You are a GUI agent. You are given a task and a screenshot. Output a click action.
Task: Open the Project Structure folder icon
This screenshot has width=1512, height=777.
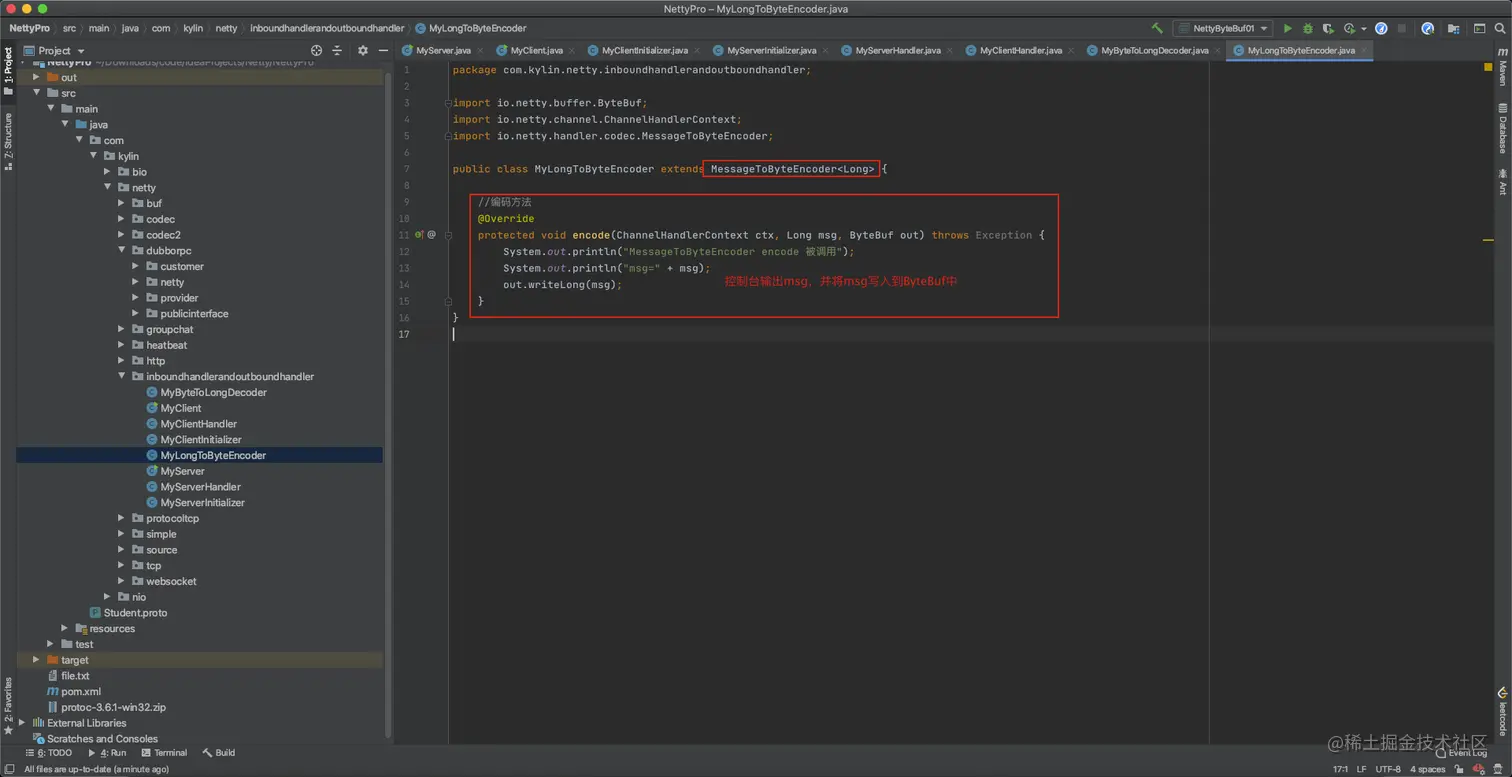[1455, 29]
